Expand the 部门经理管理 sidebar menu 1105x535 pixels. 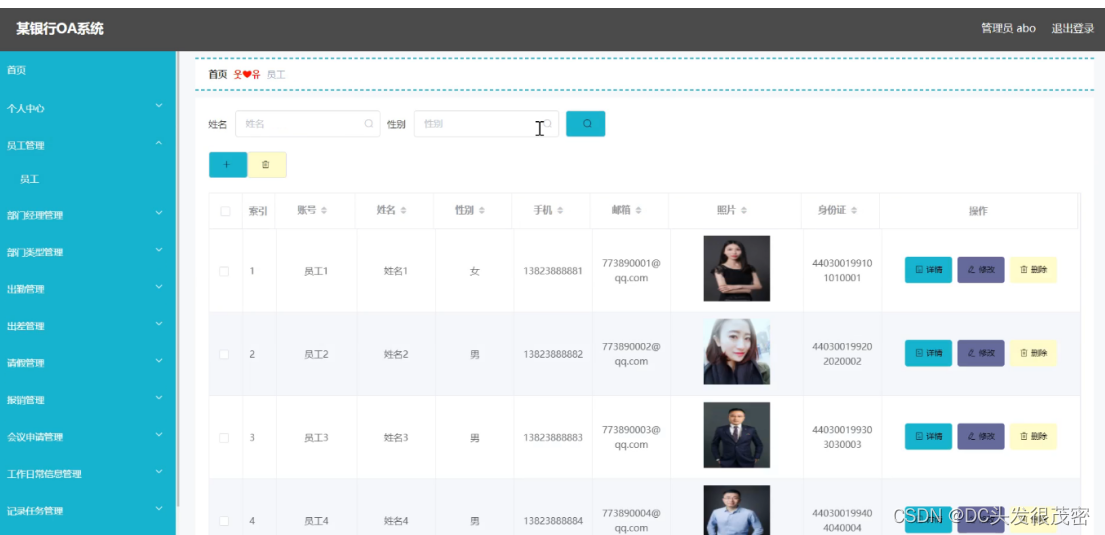click(x=87, y=215)
